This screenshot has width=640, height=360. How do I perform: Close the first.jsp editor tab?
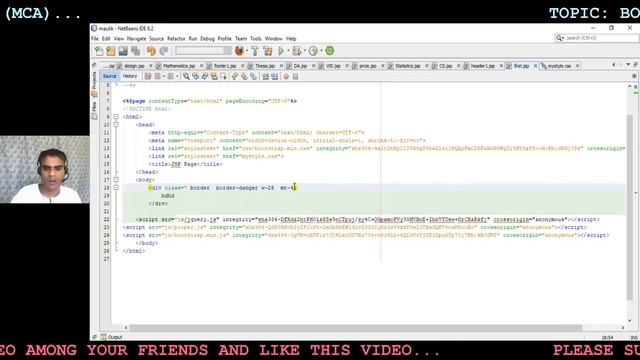click(535, 66)
